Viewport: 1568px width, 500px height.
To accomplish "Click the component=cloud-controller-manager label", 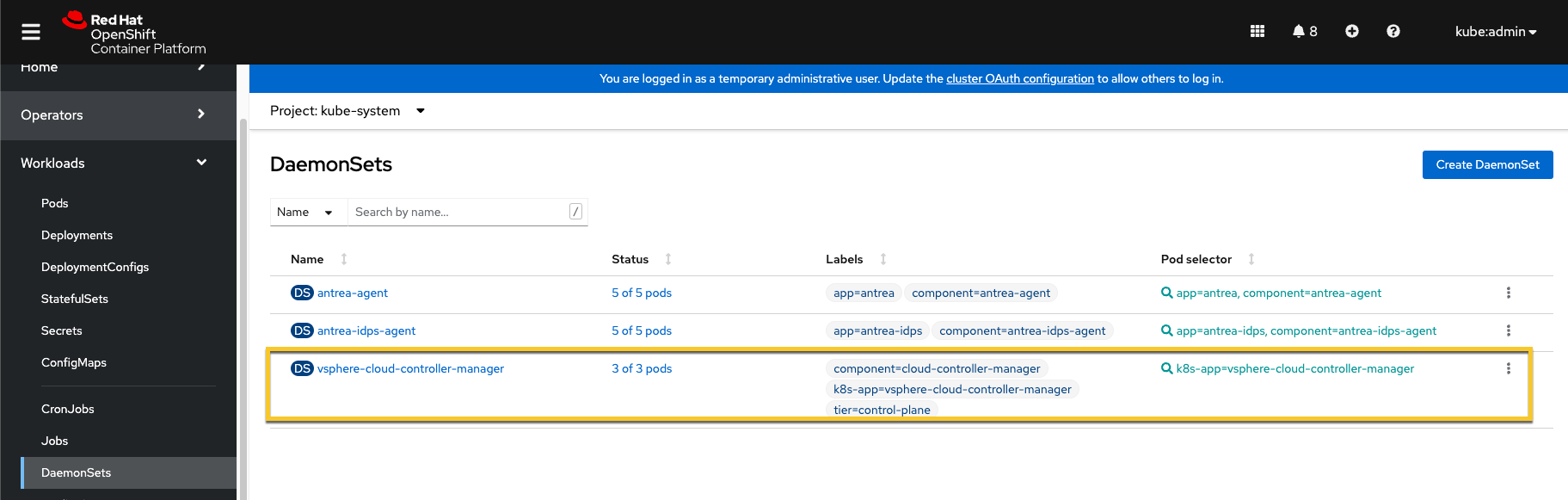I will point(937,368).
